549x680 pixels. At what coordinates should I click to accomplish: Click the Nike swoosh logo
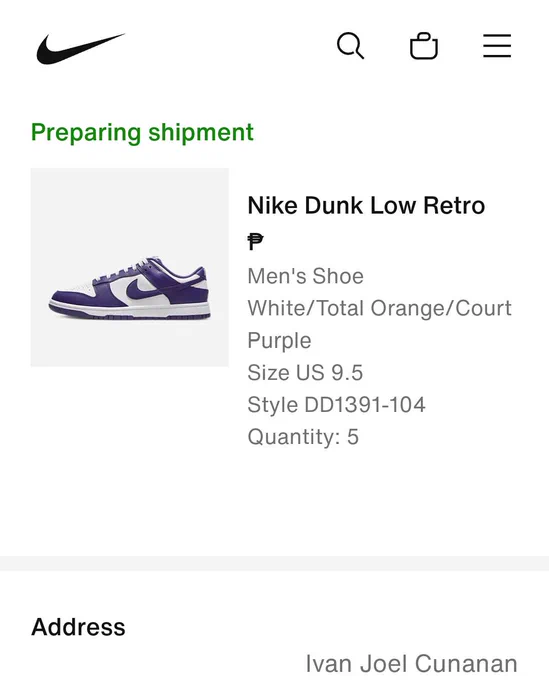(x=81, y=48)
